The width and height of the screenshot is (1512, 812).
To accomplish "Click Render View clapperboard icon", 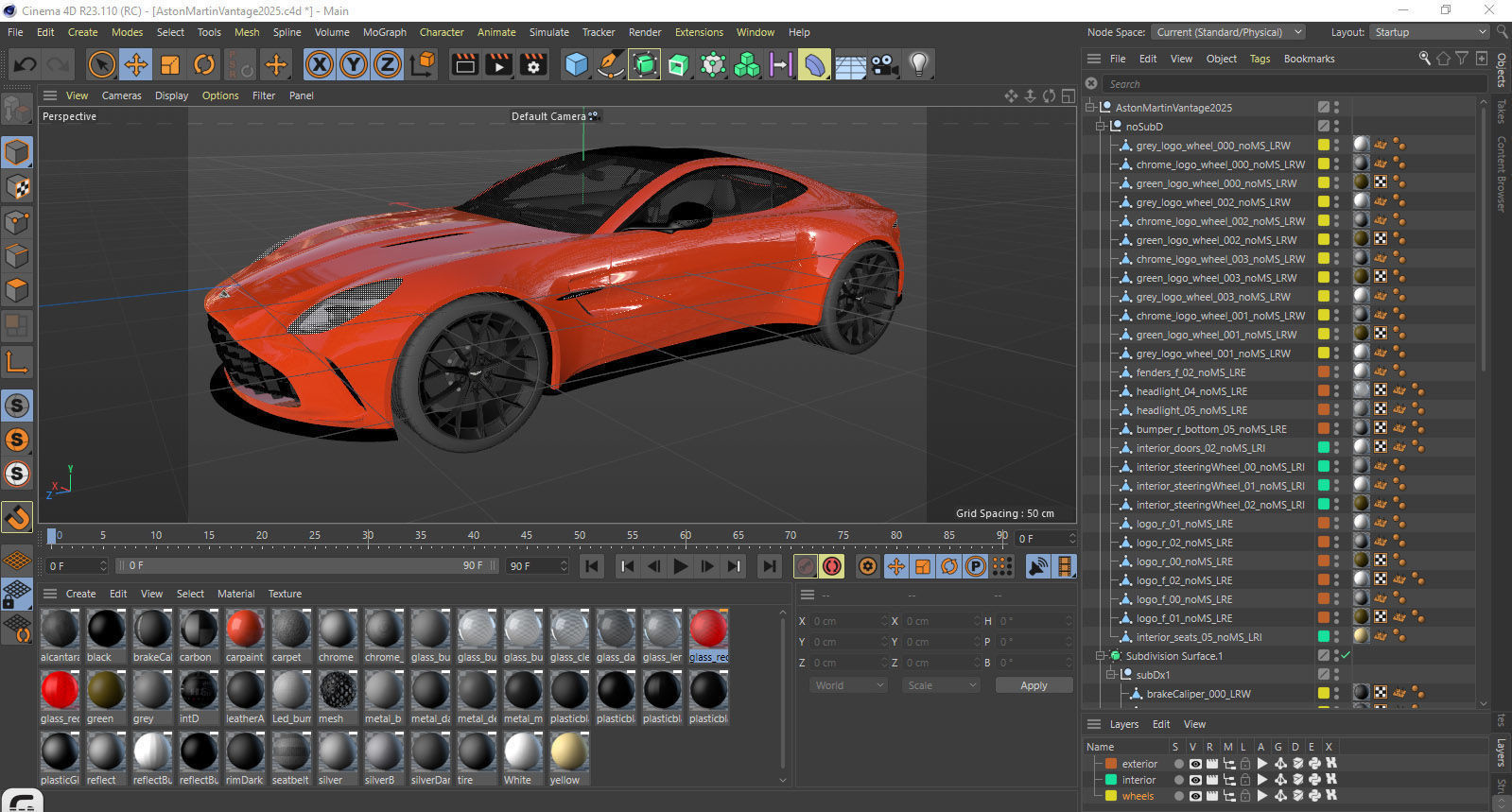I will (464, 64).
